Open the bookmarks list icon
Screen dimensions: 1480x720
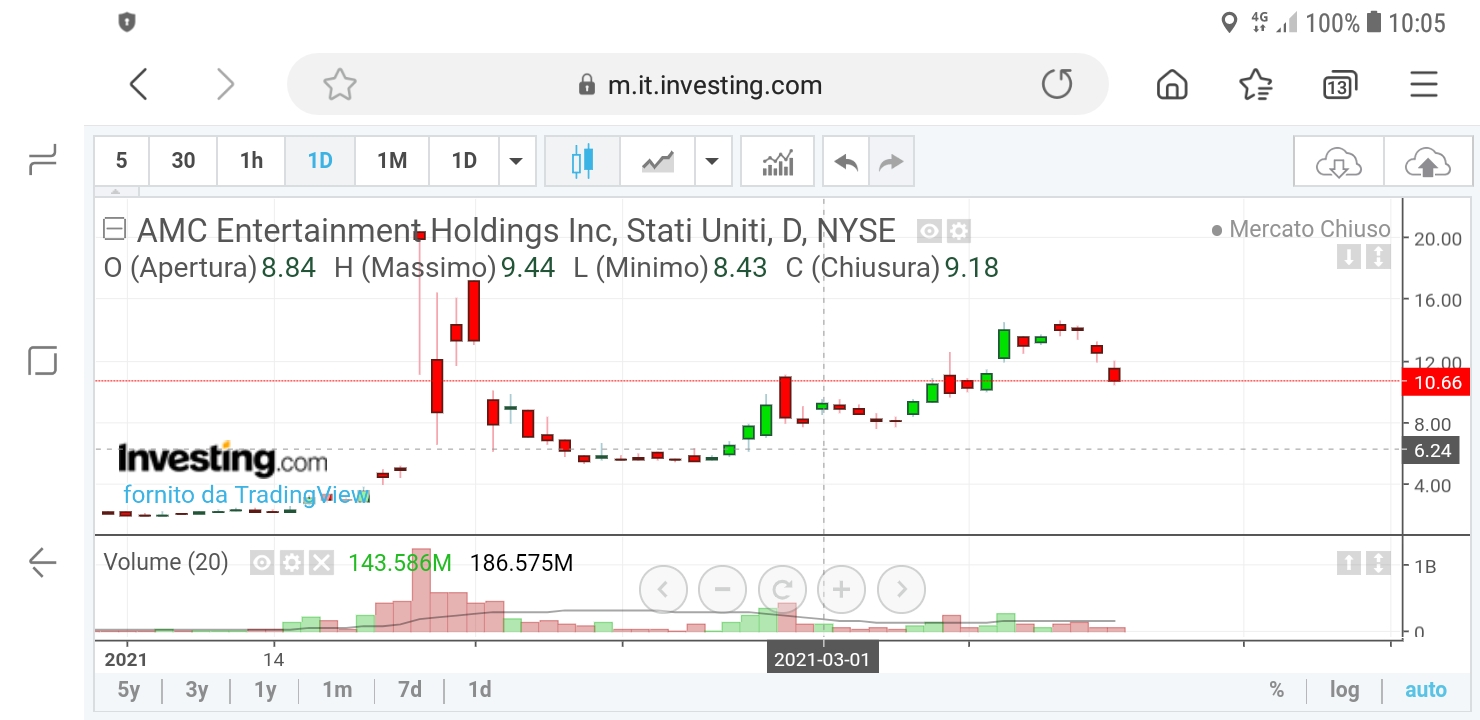pos(1256,85)
